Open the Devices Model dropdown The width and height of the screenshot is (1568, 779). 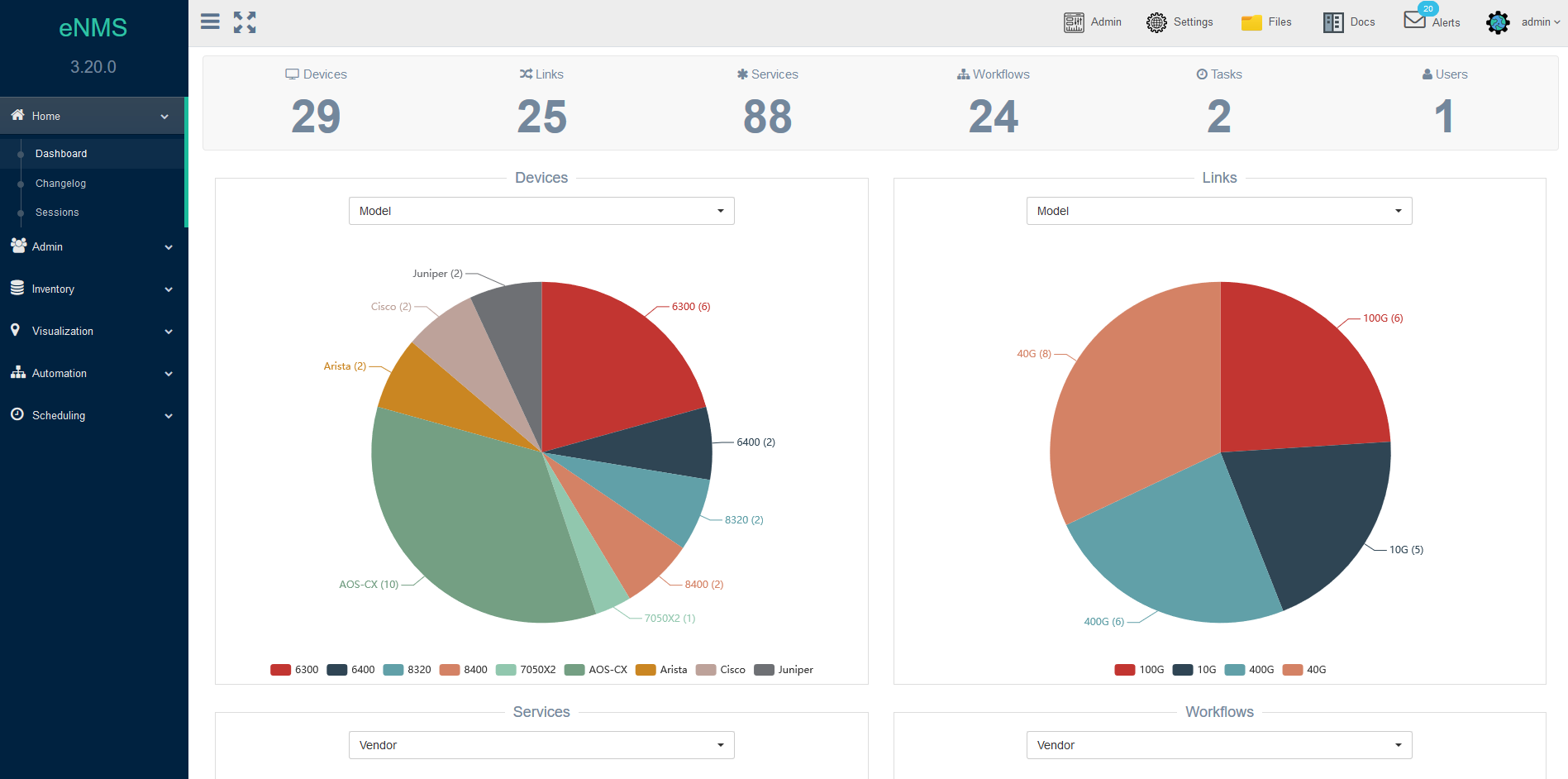(x=541, y=211)
